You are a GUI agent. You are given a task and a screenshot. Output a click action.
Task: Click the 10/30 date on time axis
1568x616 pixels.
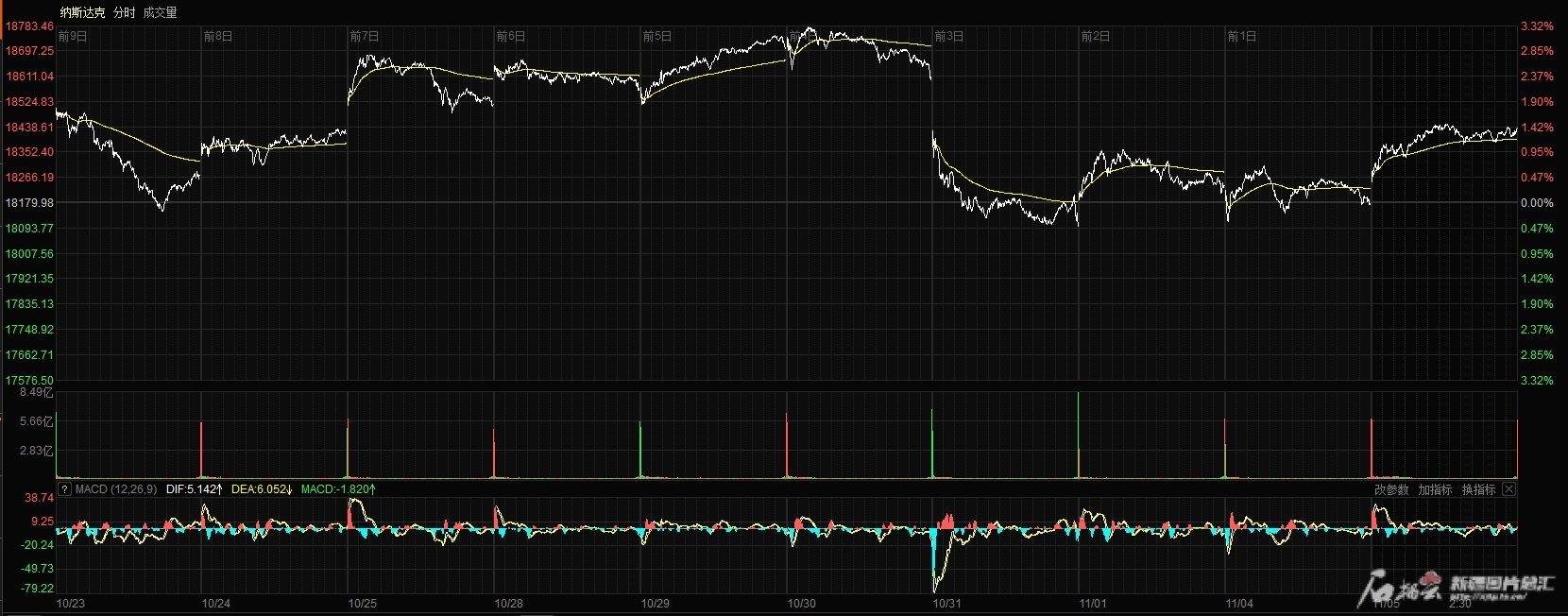(802, 604)
